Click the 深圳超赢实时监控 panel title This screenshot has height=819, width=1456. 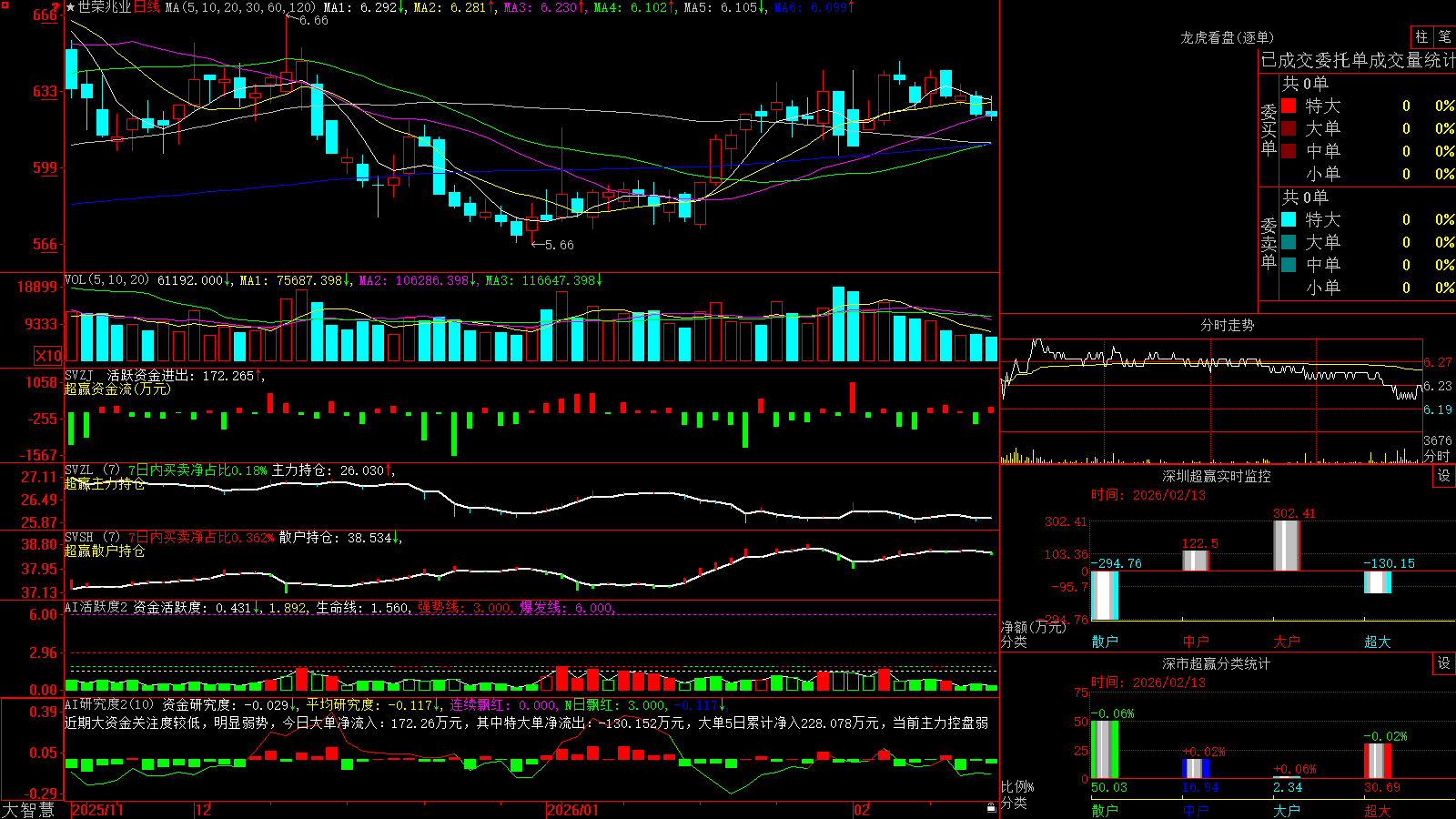1217,476
